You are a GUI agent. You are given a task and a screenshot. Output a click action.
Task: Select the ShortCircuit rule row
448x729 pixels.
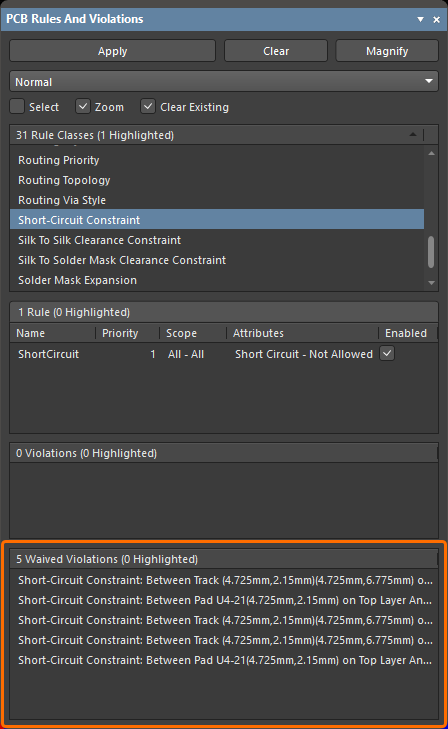(x=224, y=354)
